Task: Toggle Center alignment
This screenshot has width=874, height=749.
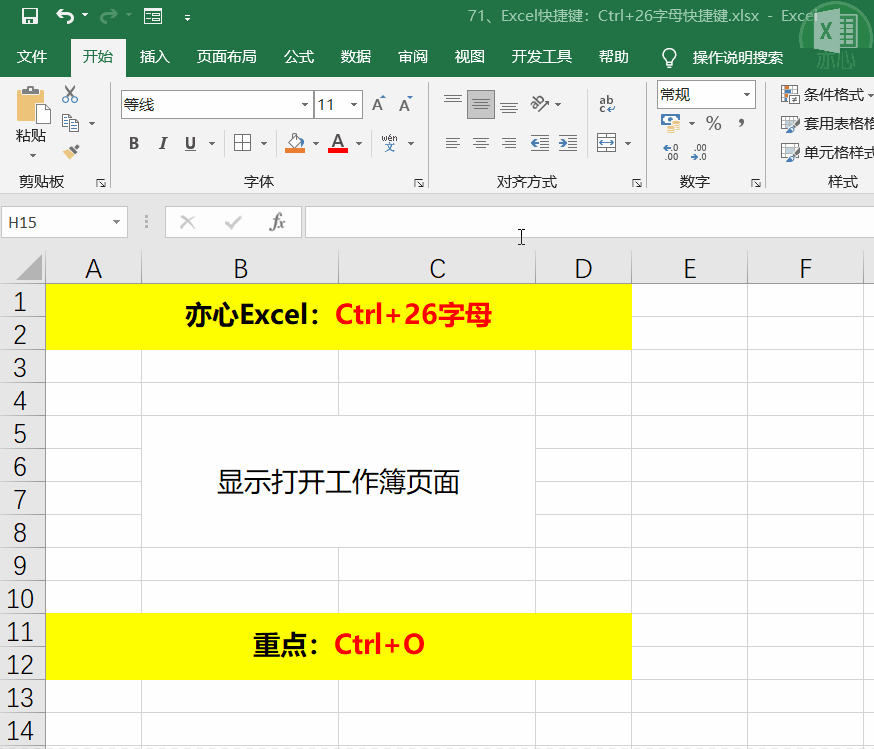Action: (480, 143)
